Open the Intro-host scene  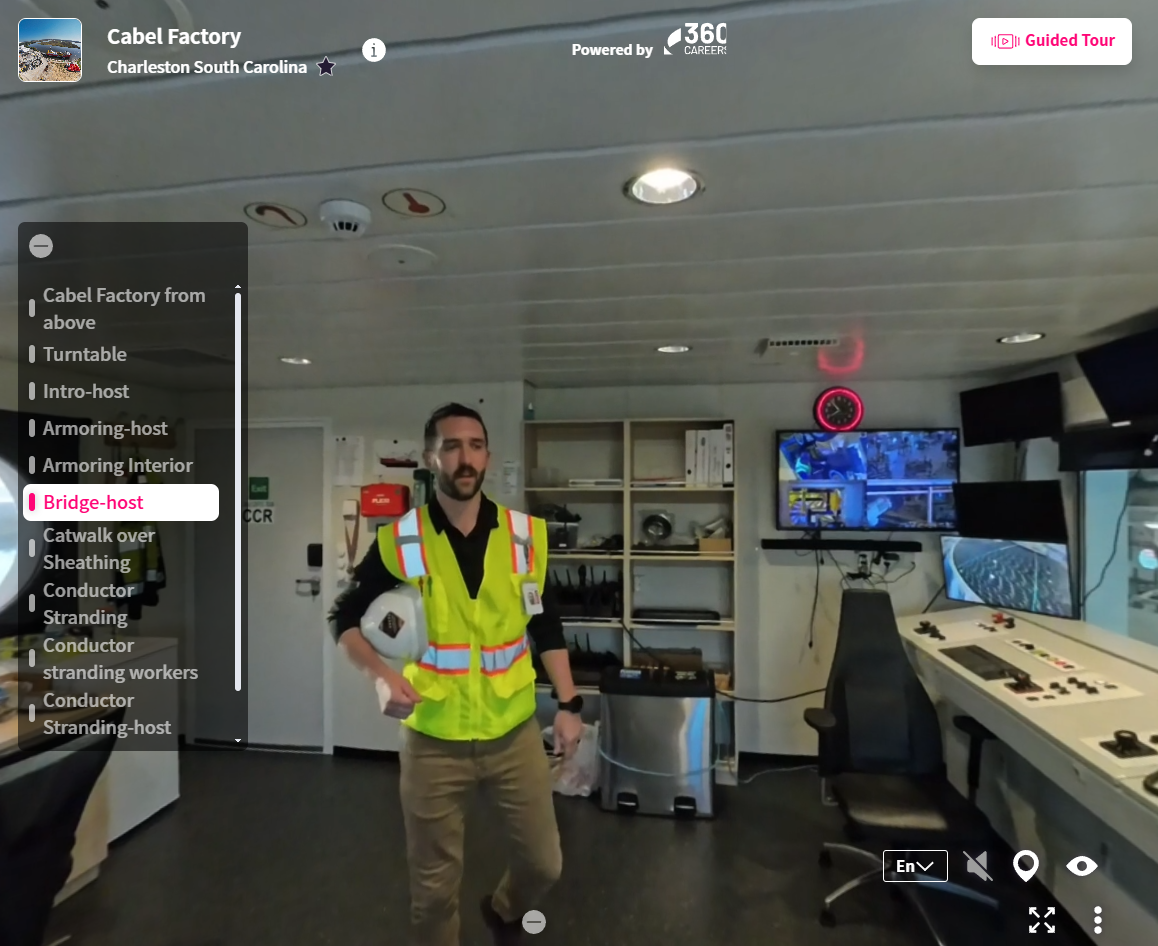pos(86,391)
